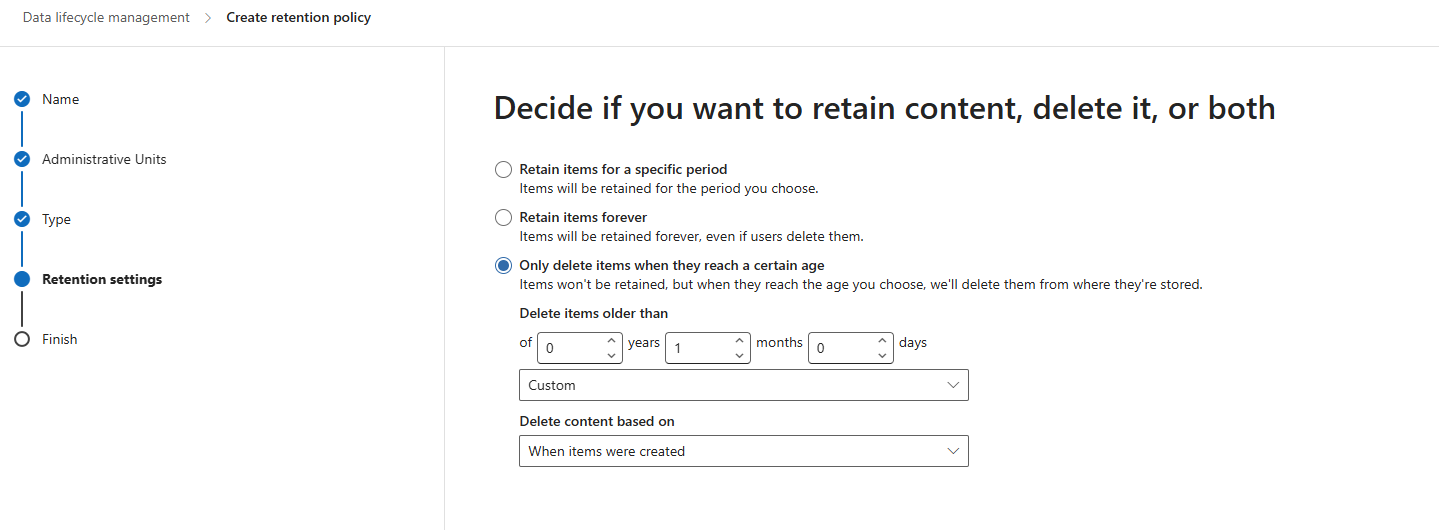This screenshot has height=530, width=1439.
Task: Open the Type wizard step
Action: (x=56, y=219)
